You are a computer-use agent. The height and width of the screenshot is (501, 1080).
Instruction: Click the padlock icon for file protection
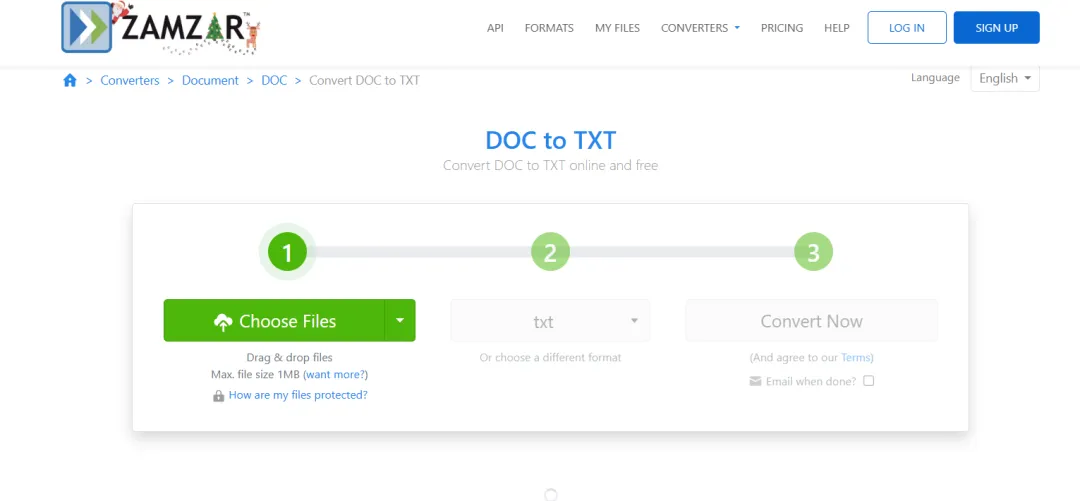click(218, 396)
